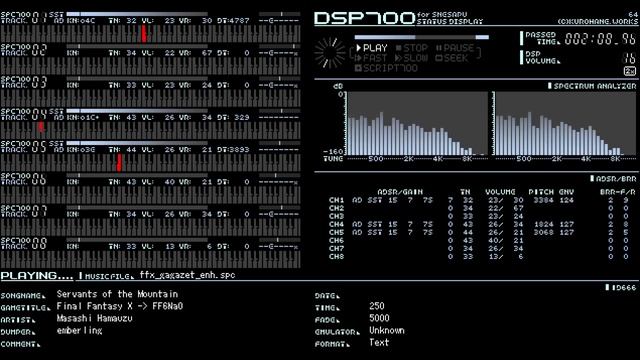Click the CH5 row label
The height and width of the screenshot is (360, 640).
tap(336, 233)
